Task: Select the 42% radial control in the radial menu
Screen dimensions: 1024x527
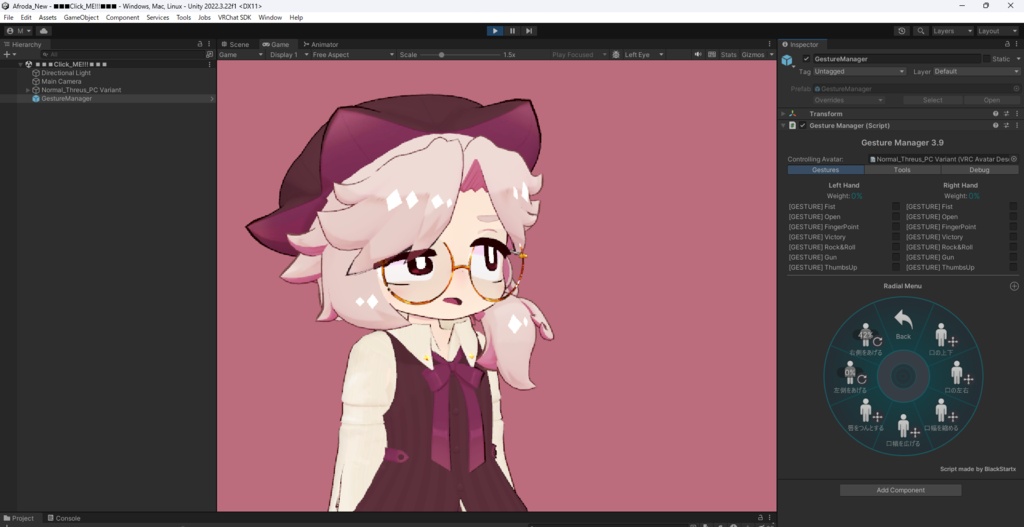Action: click(x=865, y=340)
